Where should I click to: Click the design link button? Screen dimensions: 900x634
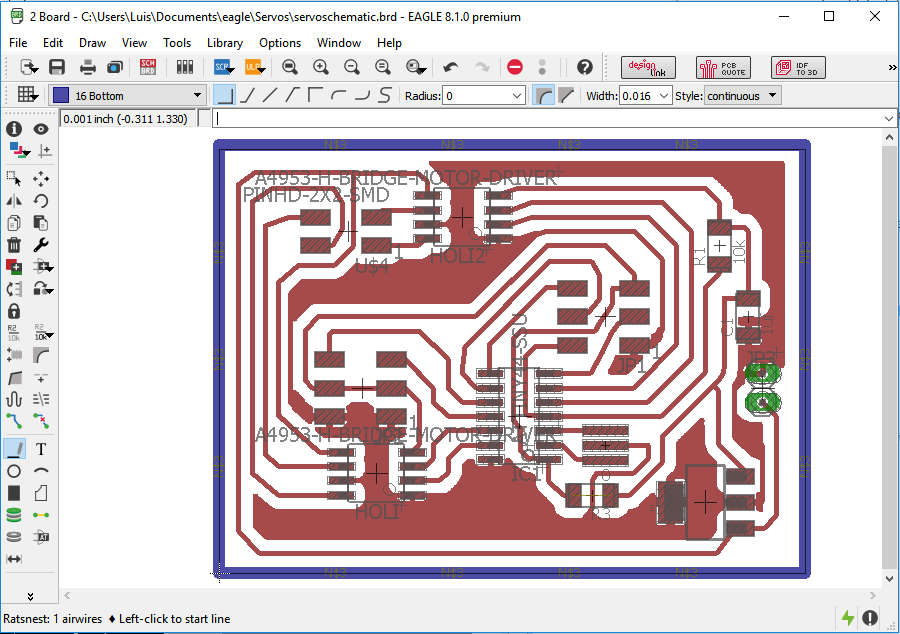(x=648, y=68)
